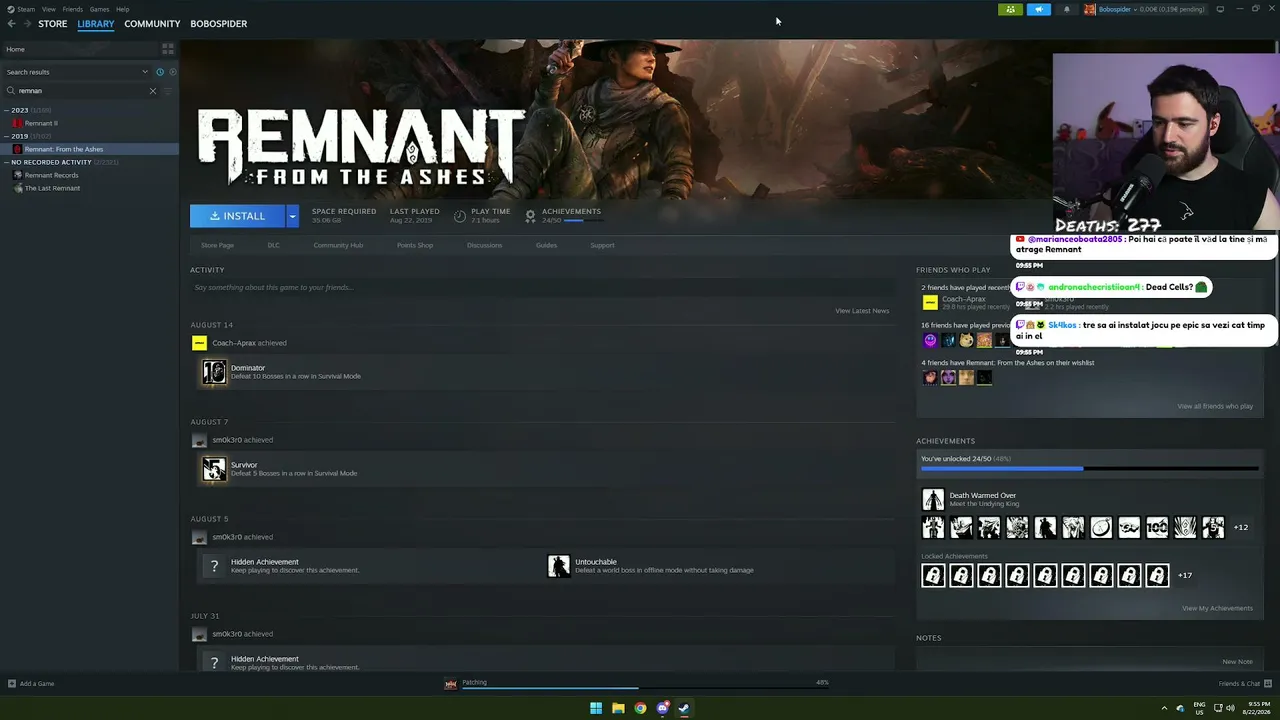Open the Discussions link
Viewport: 1280px width, 720px height.
[x=484, y=245]
